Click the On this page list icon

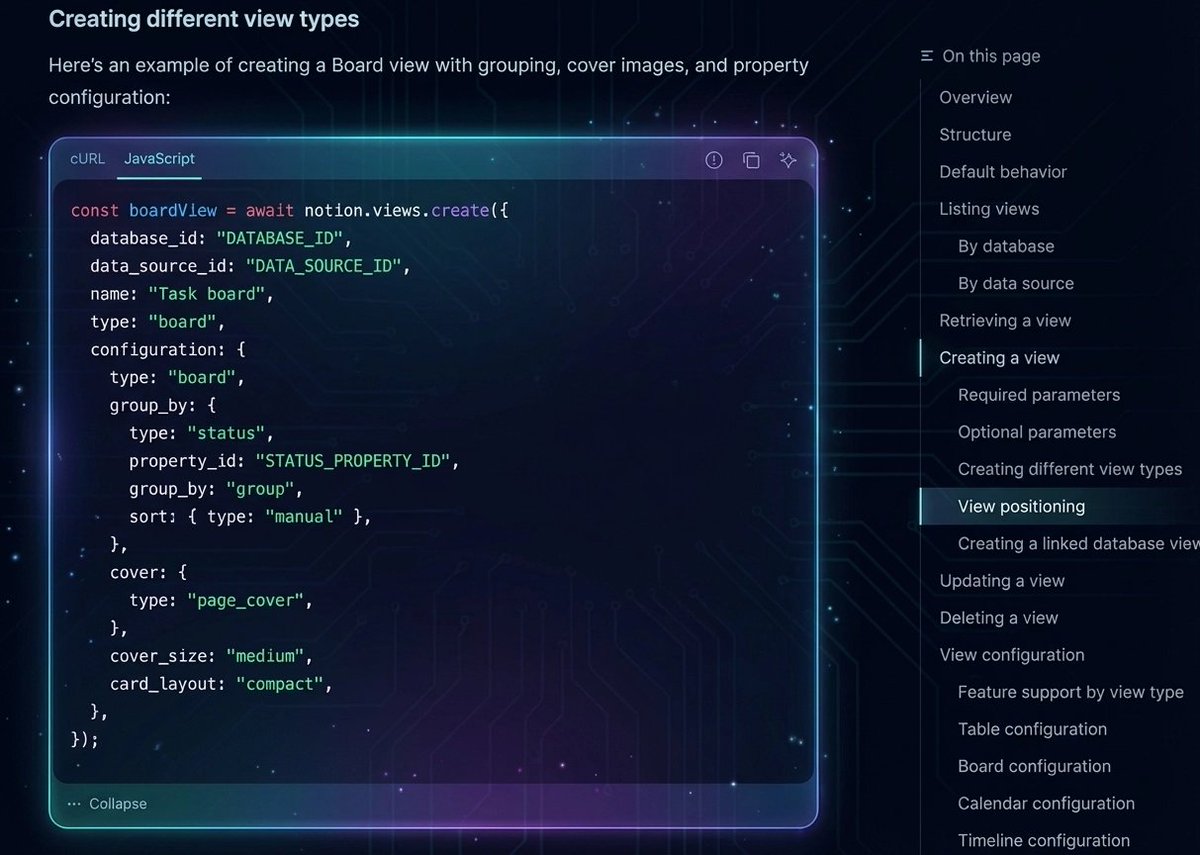pyautogui.click(x=927, y=56)
